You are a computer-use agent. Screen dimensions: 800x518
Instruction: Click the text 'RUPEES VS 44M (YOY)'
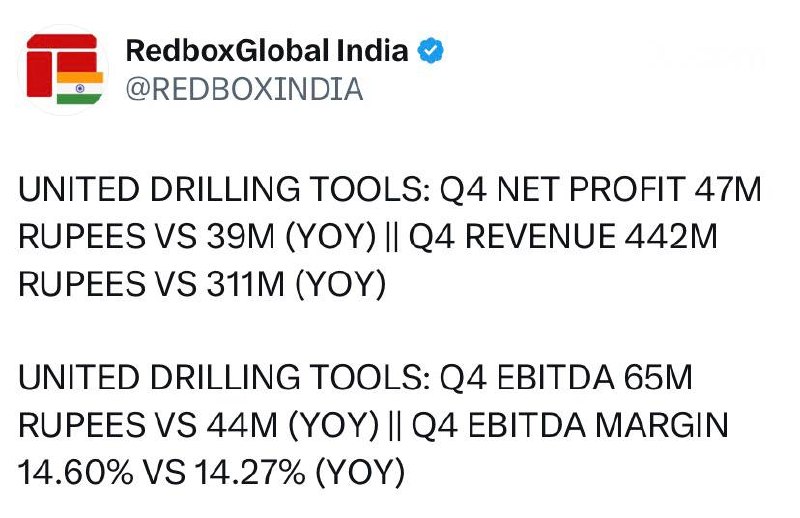click(x=198, y=425)
